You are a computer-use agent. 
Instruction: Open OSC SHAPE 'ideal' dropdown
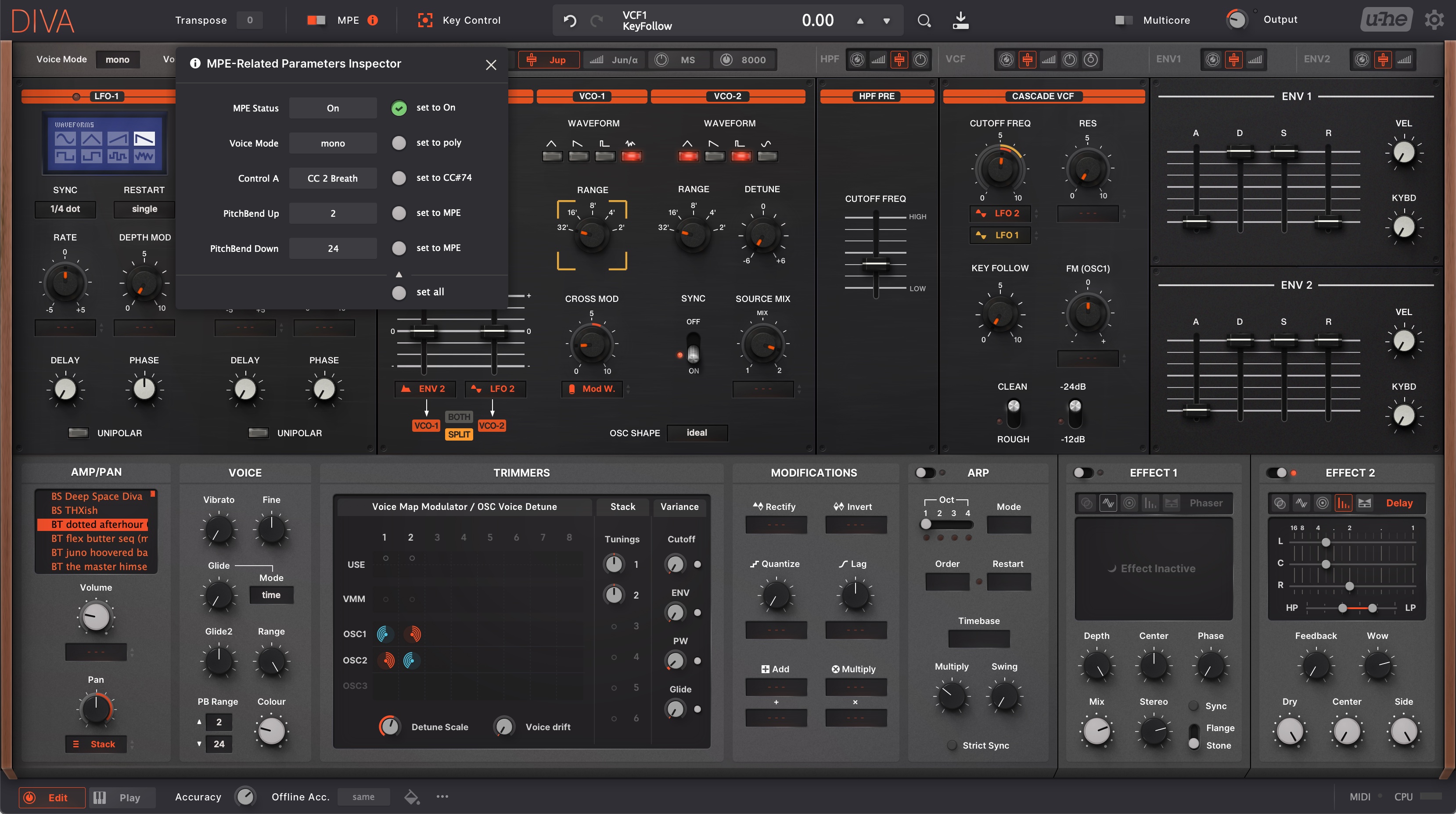coord(697,433)
